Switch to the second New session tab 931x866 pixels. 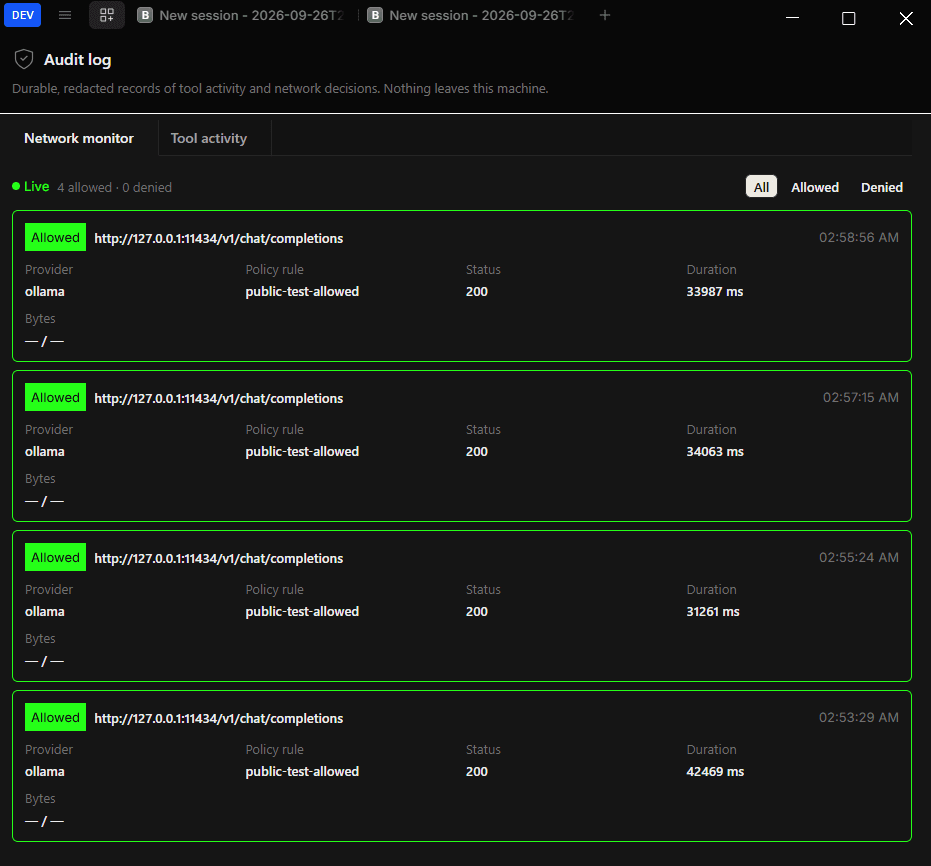[470, 15]
